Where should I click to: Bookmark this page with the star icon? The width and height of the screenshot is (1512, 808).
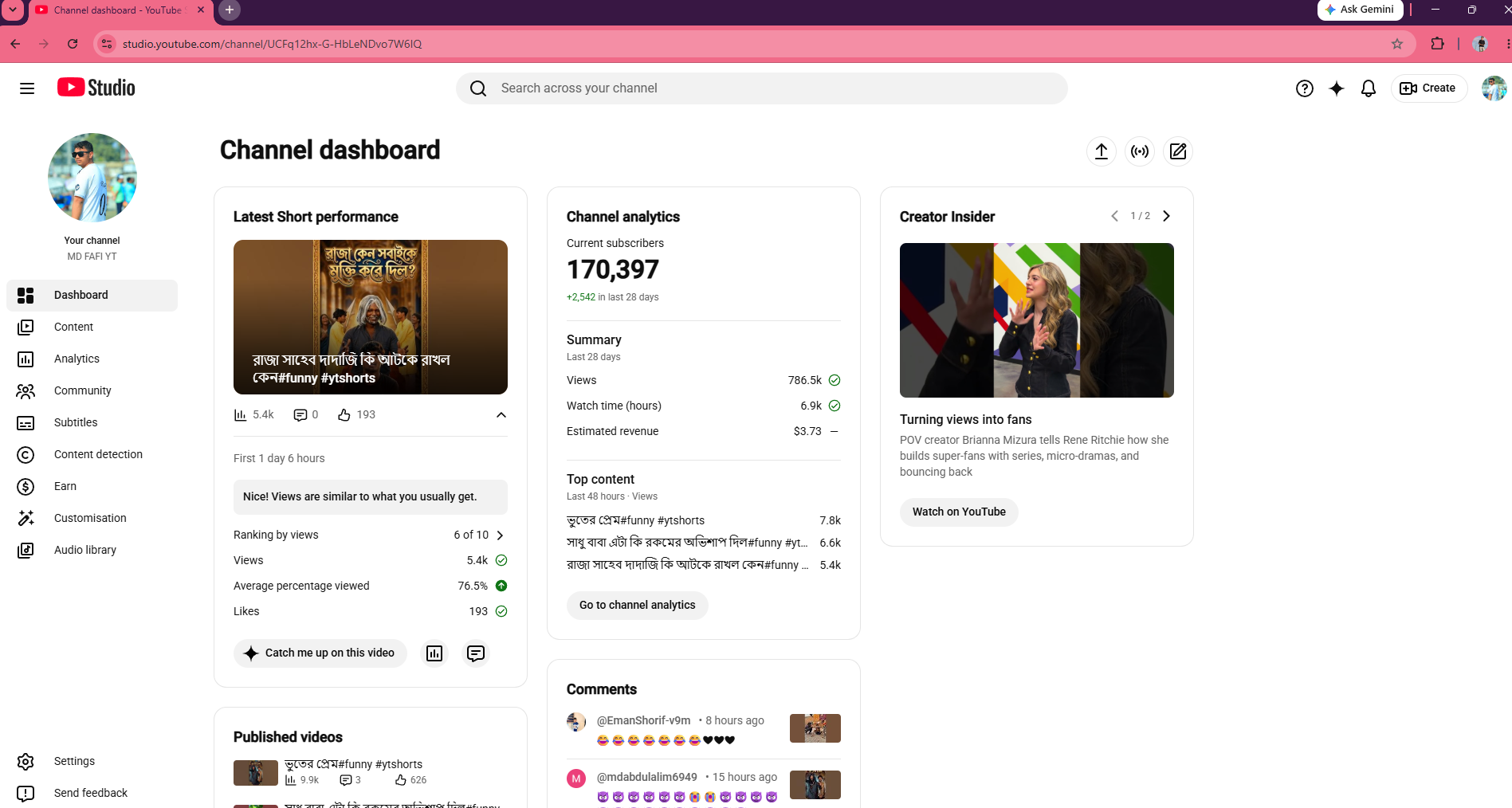[x=1397, y=44]
